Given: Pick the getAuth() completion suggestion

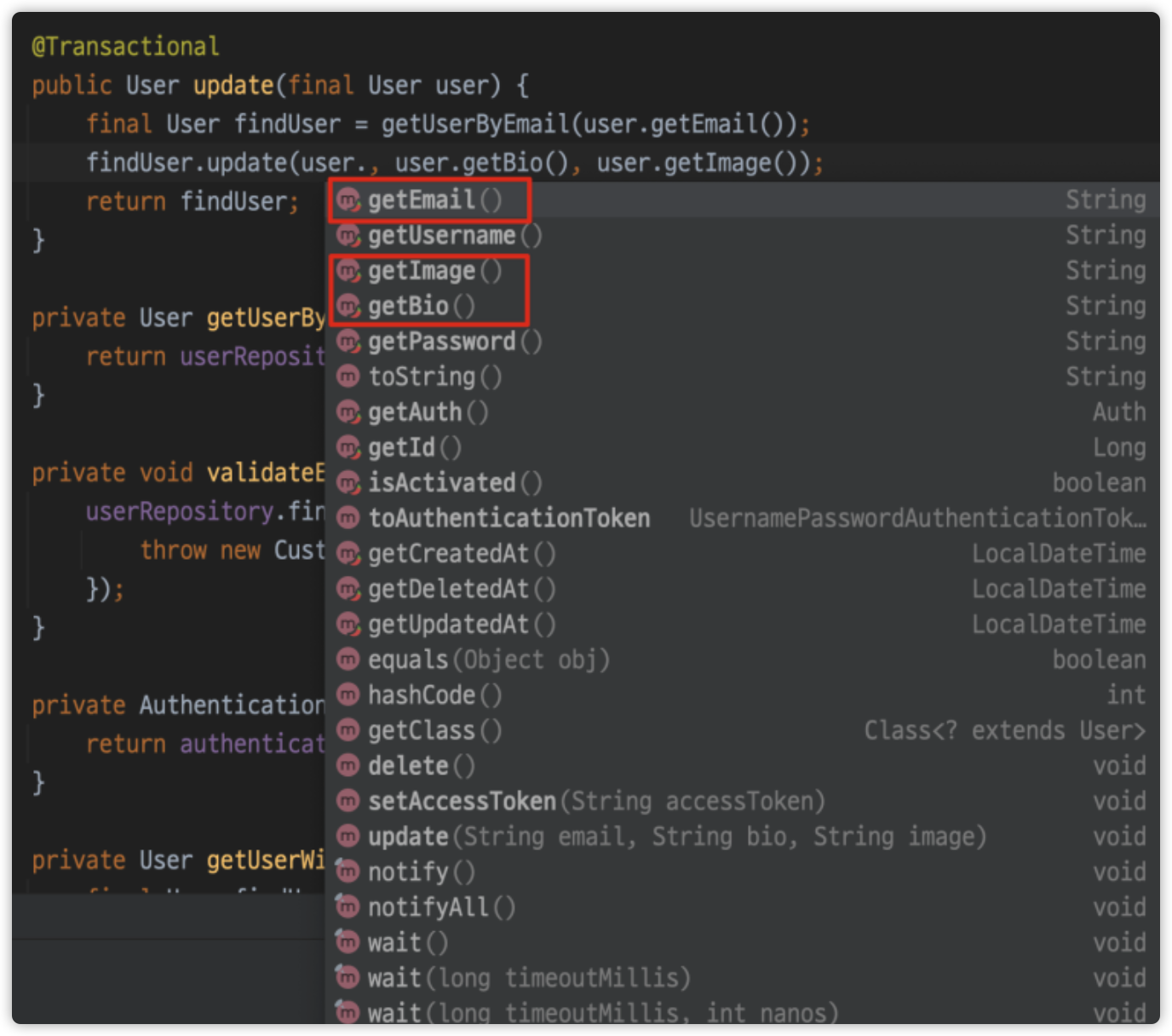Looking at the screenshot, I should tap(415, 412).
